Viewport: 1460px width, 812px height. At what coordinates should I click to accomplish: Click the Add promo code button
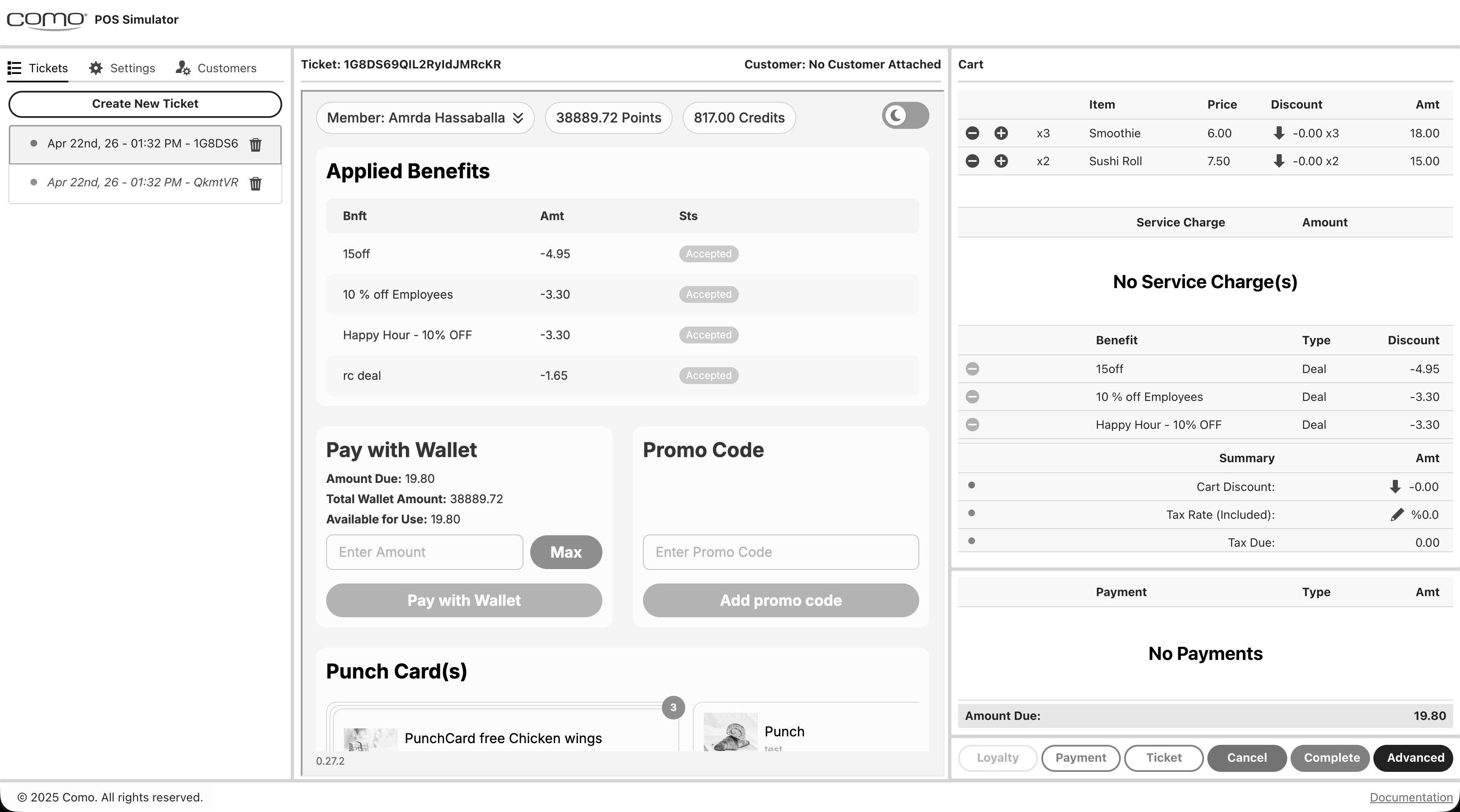tap(780, 600)
